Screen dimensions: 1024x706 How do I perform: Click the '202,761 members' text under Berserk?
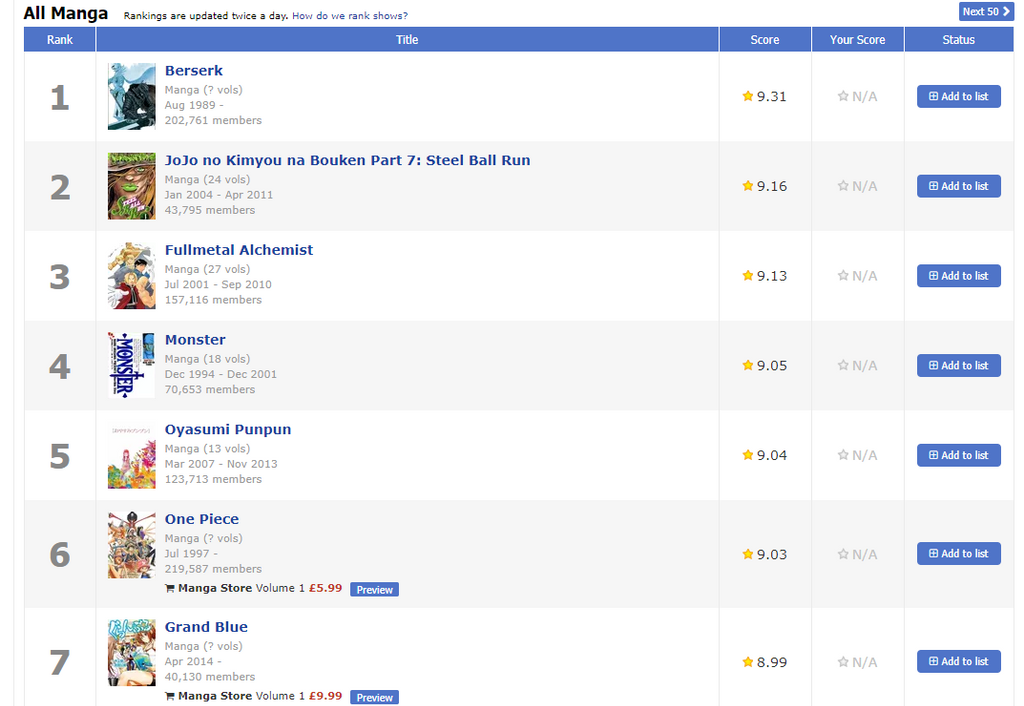click(213, 120)
